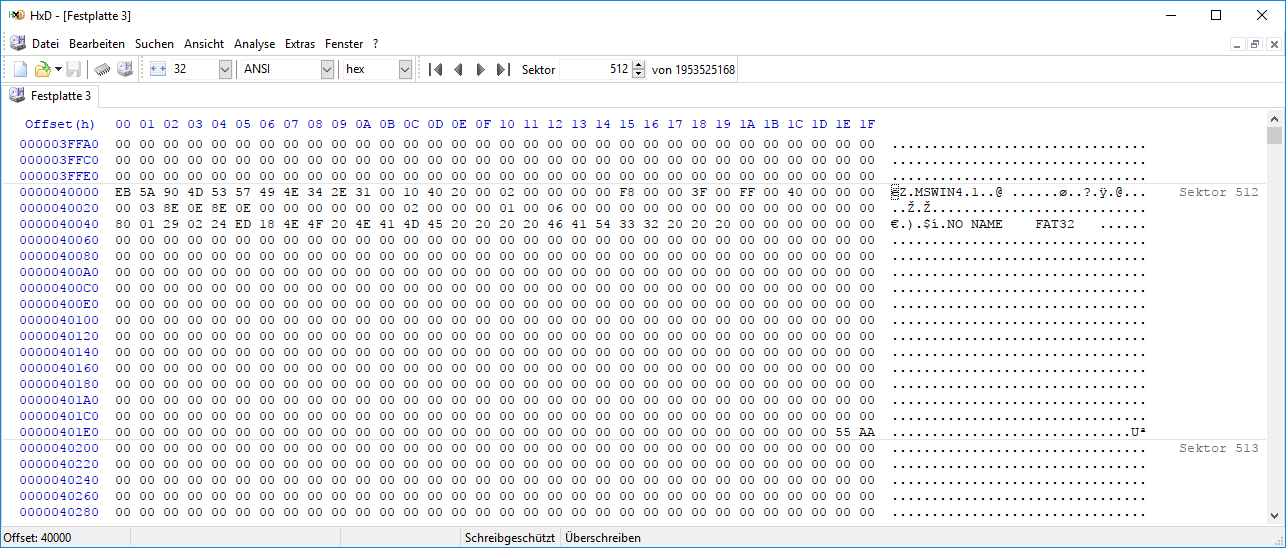Select offset row 0000040000
Viewport: 1286px width, 548px height.
(x=60, y=192)
